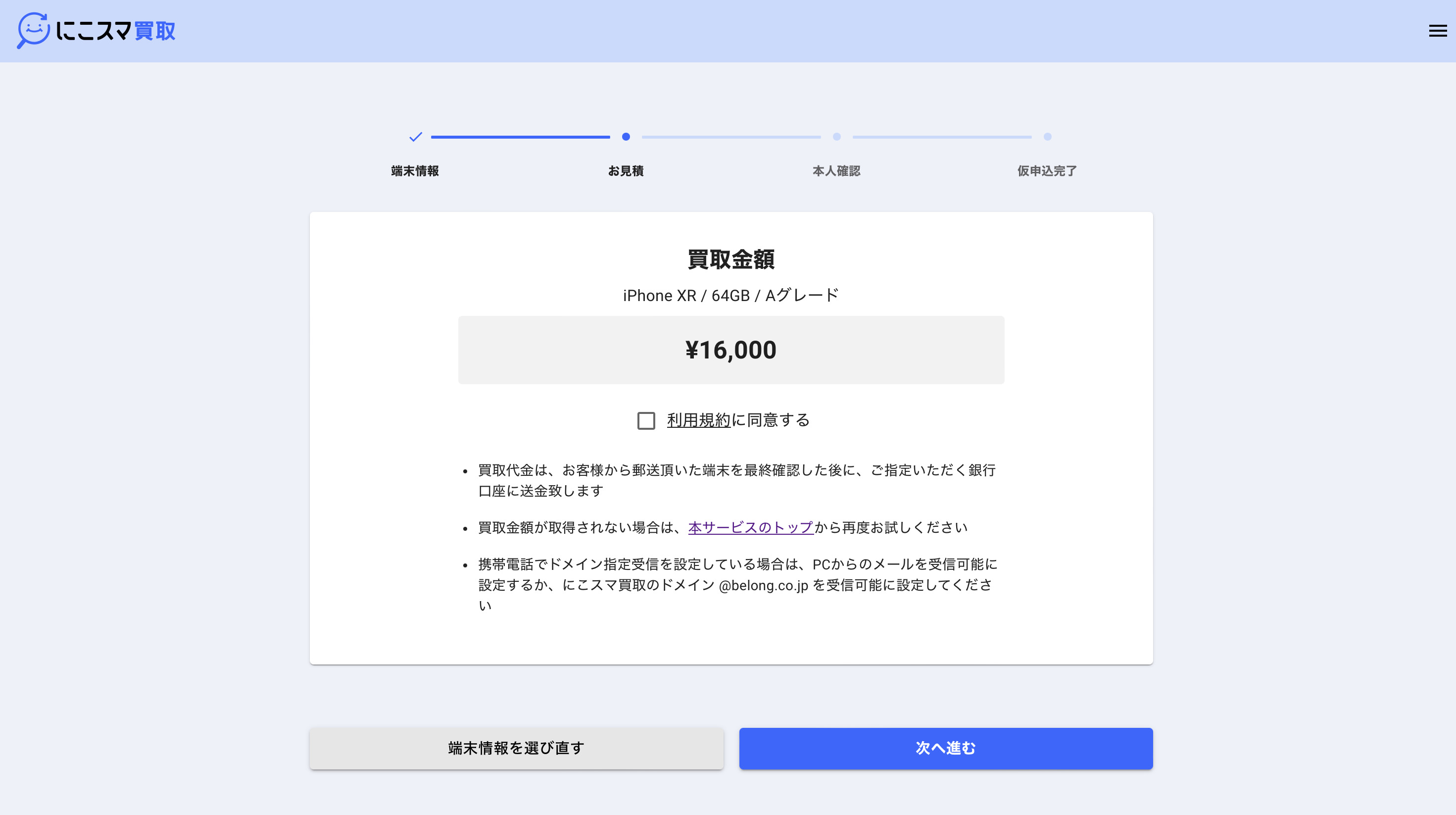
Task: Select the 本人確認 step label
Action: tap(836, 171)
